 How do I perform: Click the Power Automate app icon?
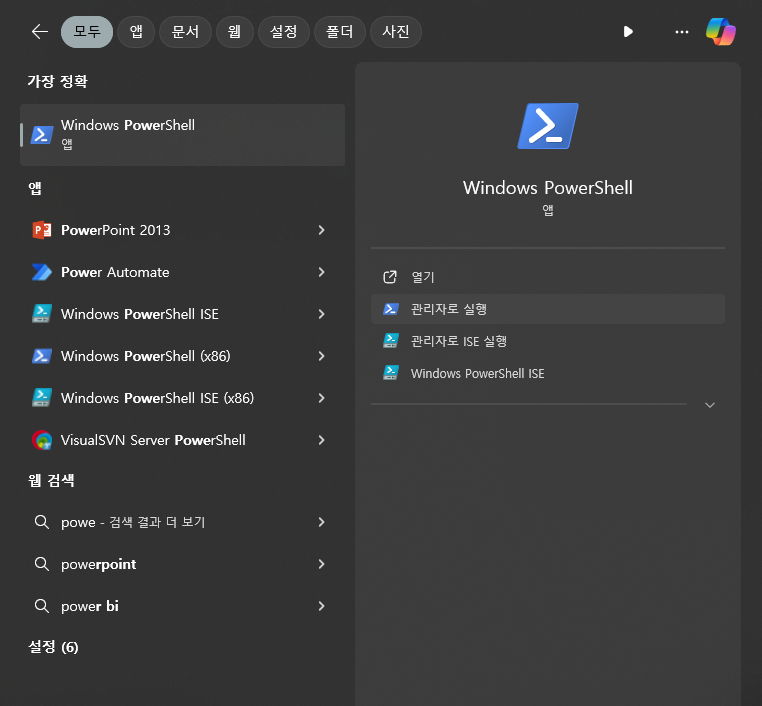click(x=42, y=272)
